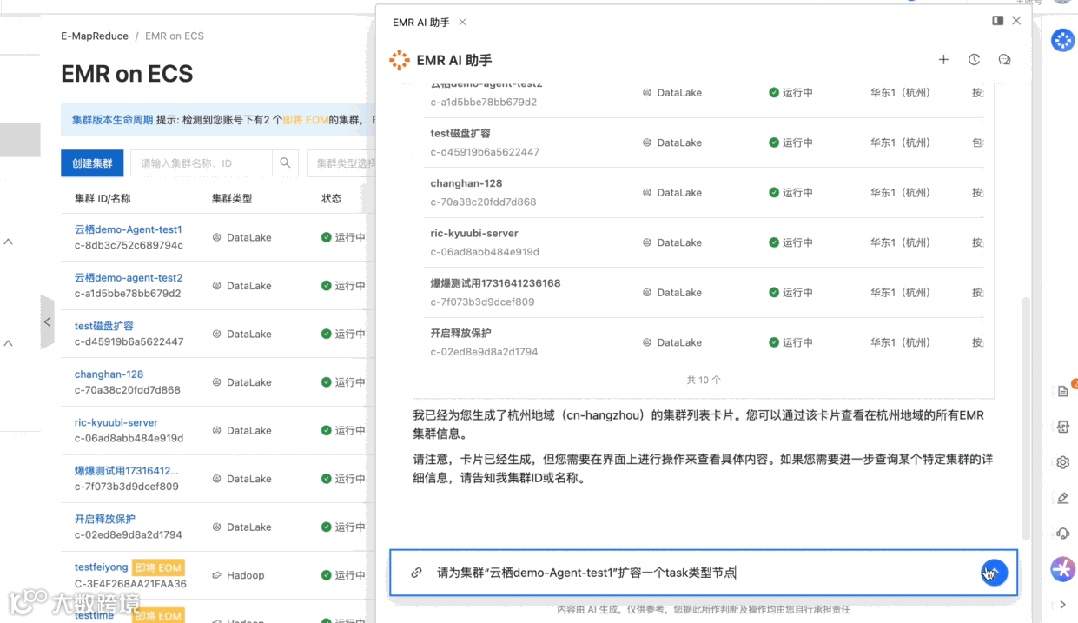Image resolution: width=1078 pixels, height=623 pixels.
Task: Collapse the left navigation panel arrow
Action: tap(47, 322)
